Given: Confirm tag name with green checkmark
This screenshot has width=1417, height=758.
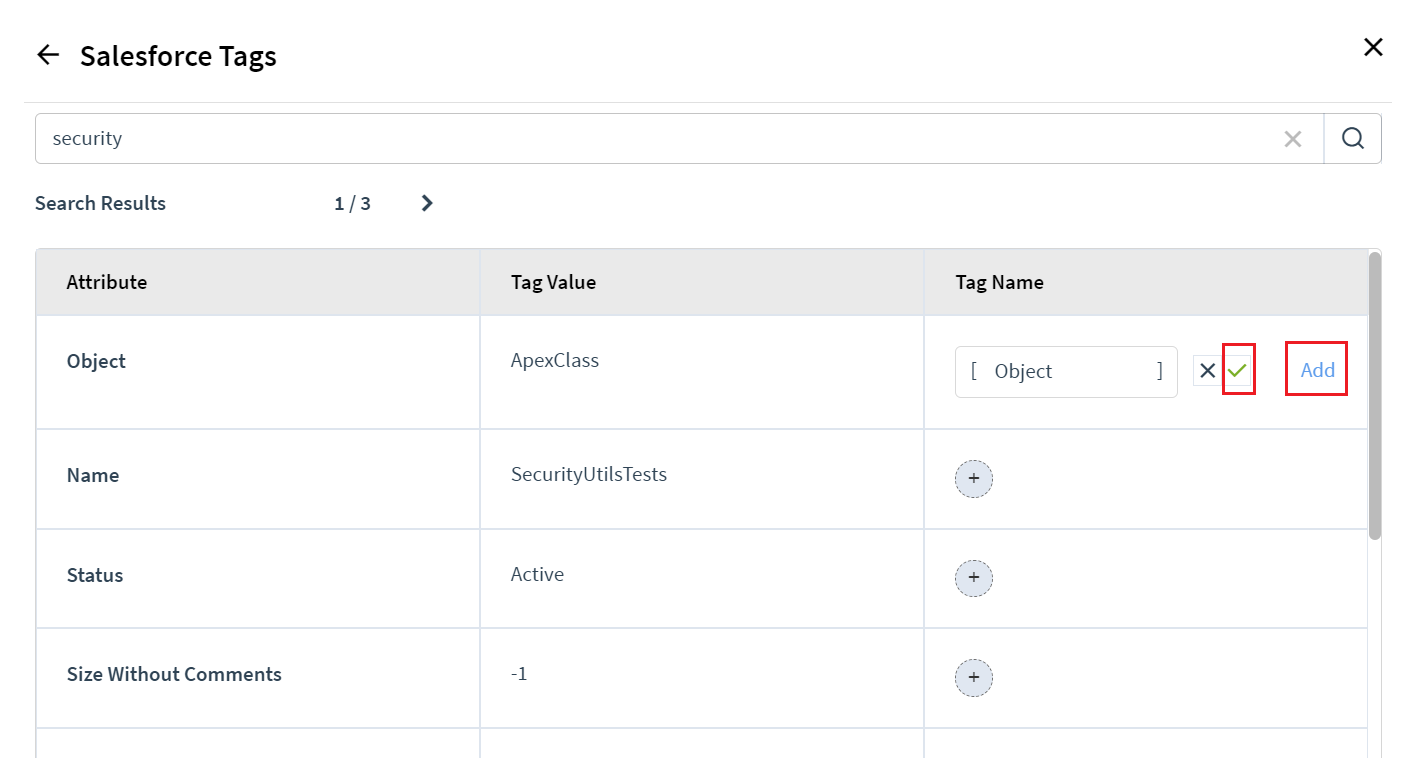Looking at the screenshot, I should click(x=1238, y=370).
